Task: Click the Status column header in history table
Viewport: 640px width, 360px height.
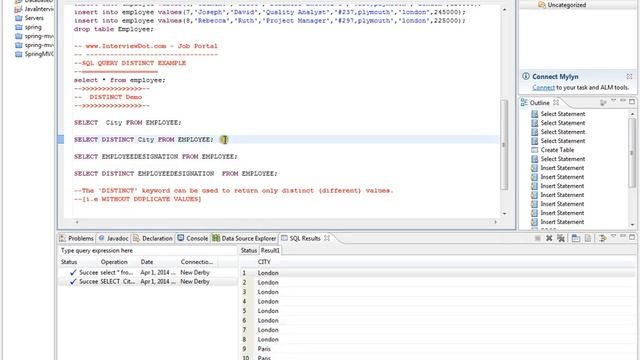Action: 69,262
